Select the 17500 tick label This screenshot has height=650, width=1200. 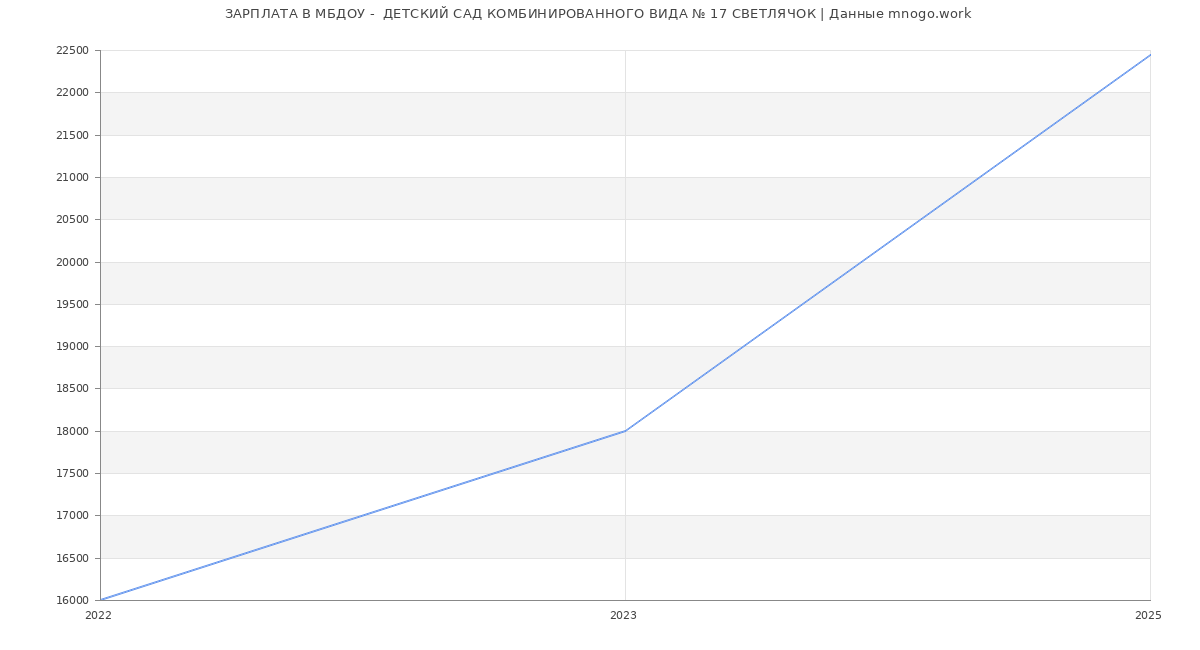coord(72,474)
